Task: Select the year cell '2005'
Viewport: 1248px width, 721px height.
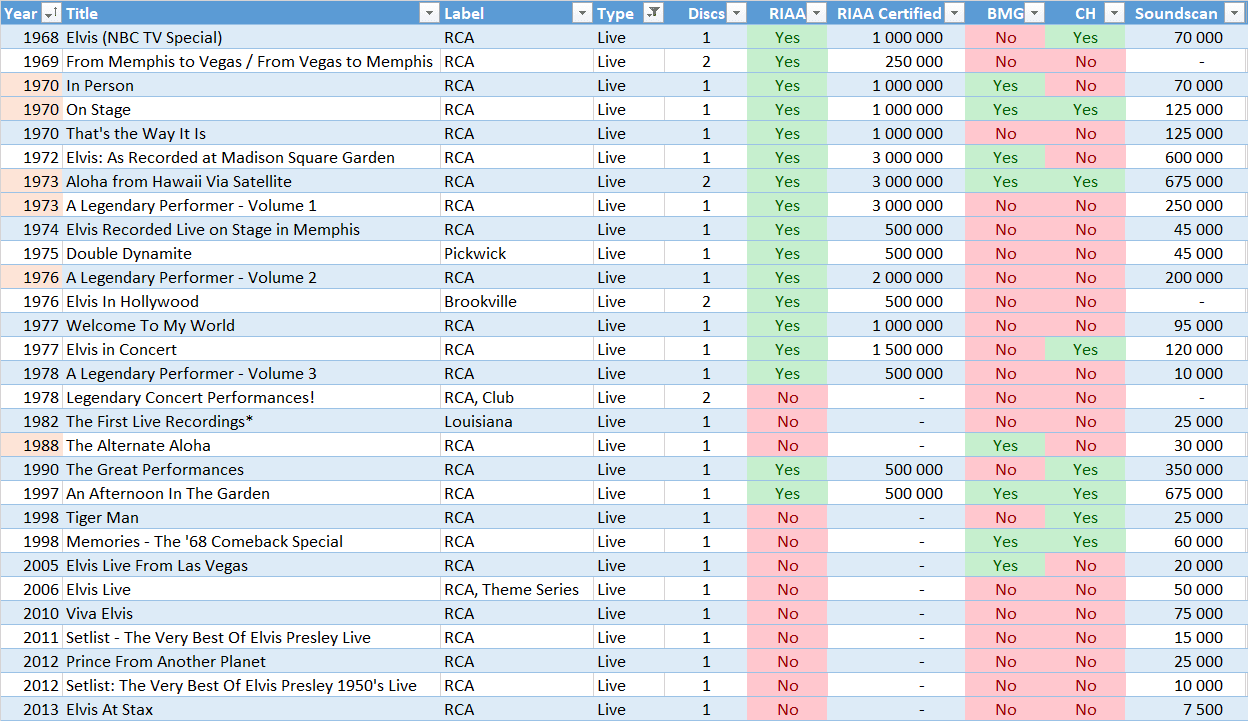Action: tap(31, 565)
